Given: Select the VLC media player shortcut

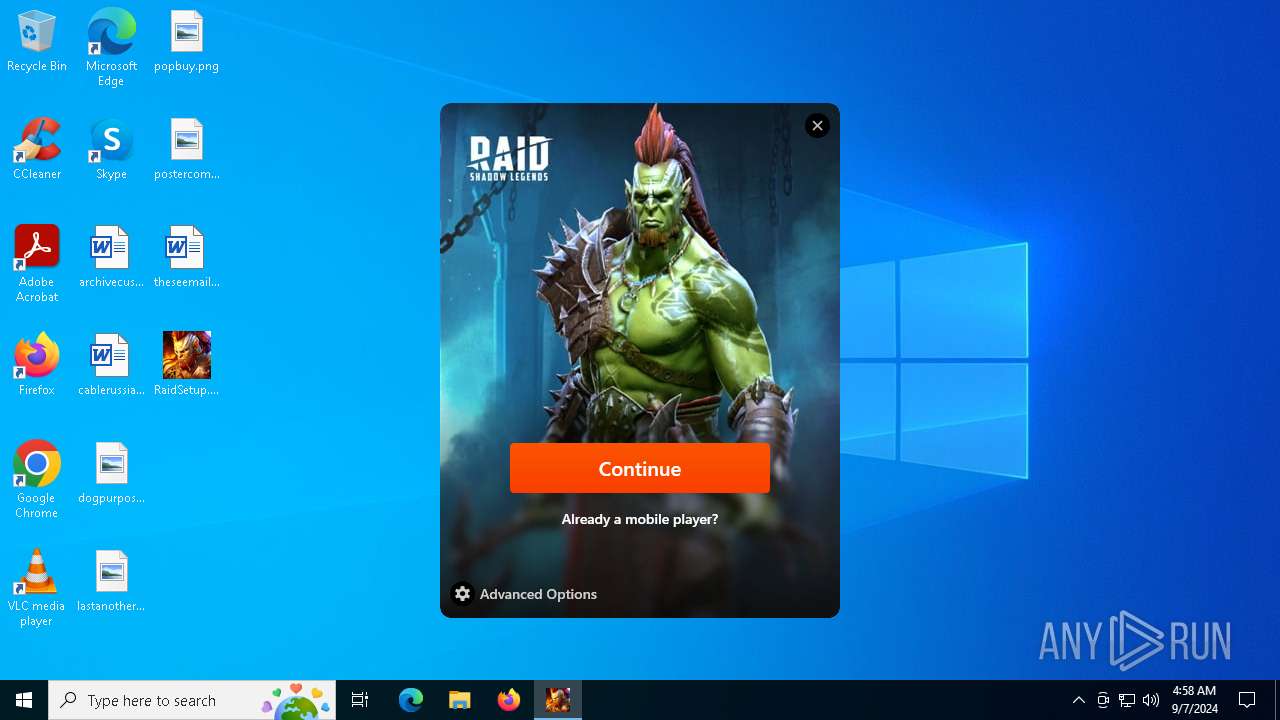Looking at the screenshot, I should (x=37, y=588).
